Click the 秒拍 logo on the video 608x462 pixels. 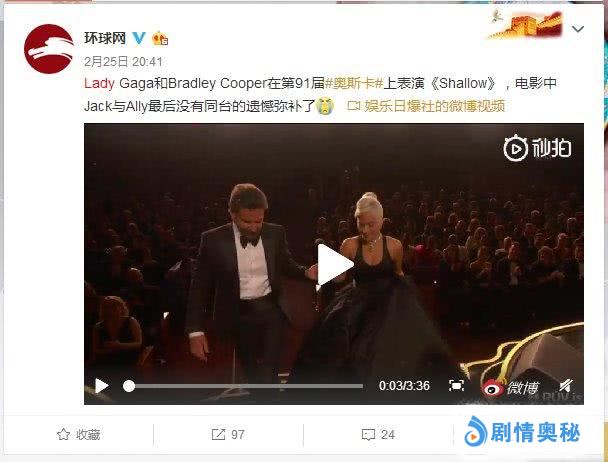[537, 148]
